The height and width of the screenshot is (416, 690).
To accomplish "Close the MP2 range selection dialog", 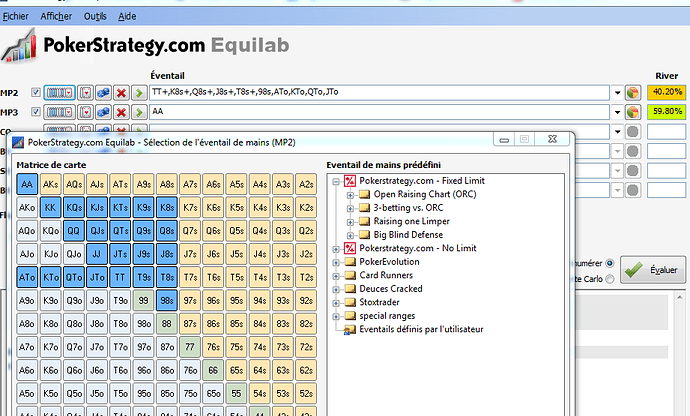I will (552, 139).
